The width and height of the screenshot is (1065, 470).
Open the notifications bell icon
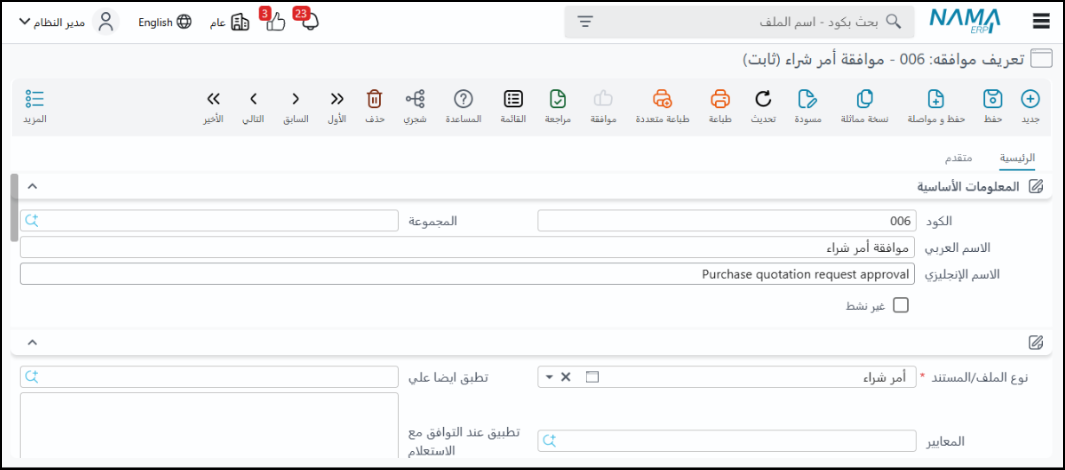(x=310, y=22)
